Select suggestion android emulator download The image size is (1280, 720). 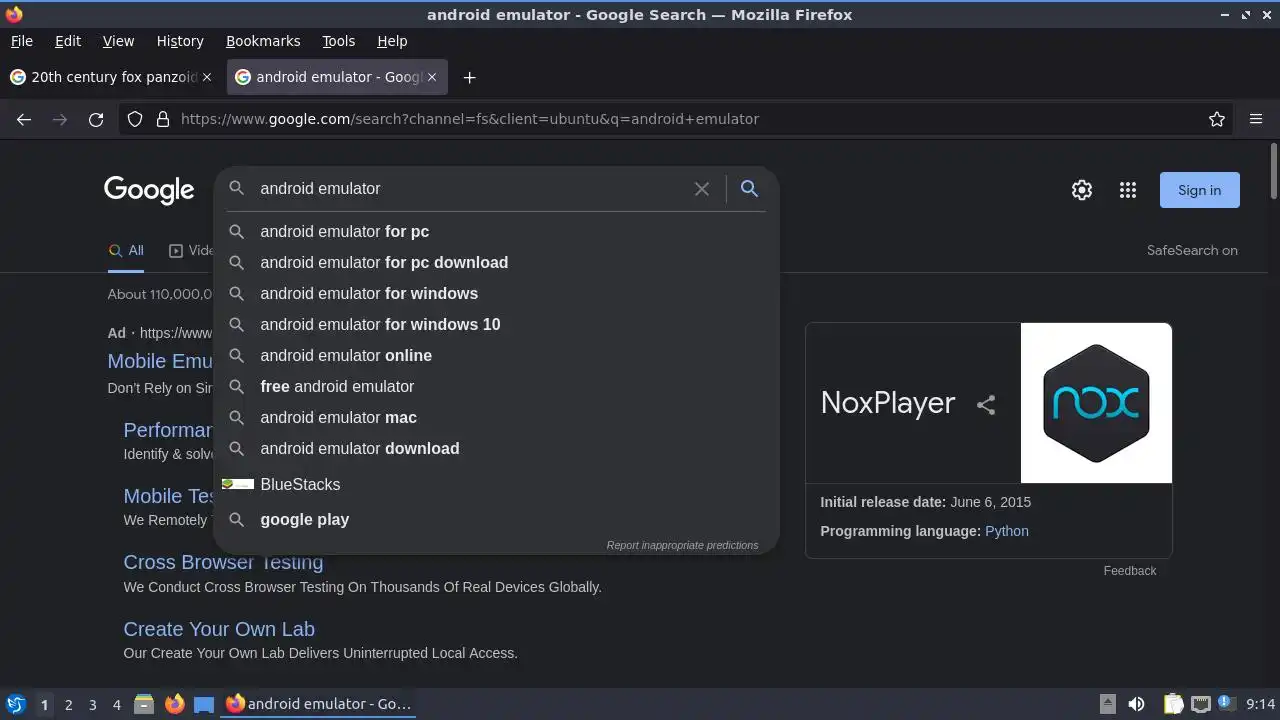[496, 448]
